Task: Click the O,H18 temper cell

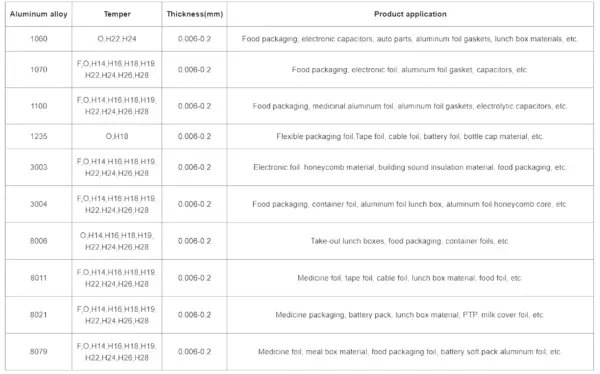Action: [117, 137]
